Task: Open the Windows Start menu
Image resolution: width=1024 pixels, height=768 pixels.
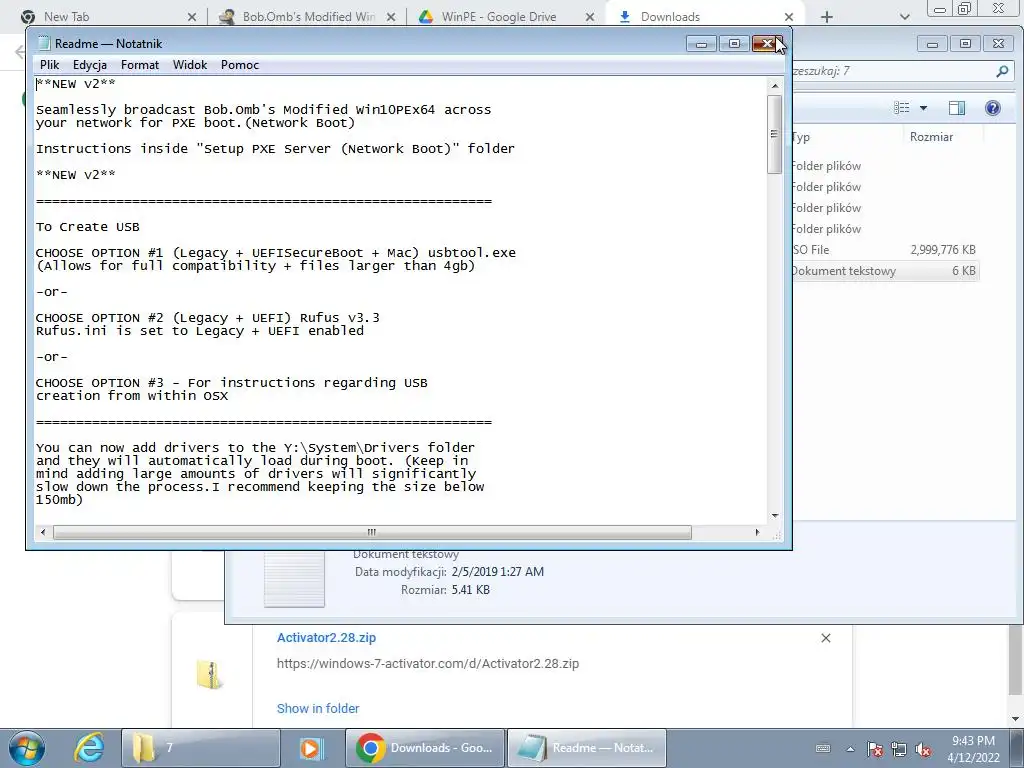Action: pyautogui.click(x=27, y=748)
